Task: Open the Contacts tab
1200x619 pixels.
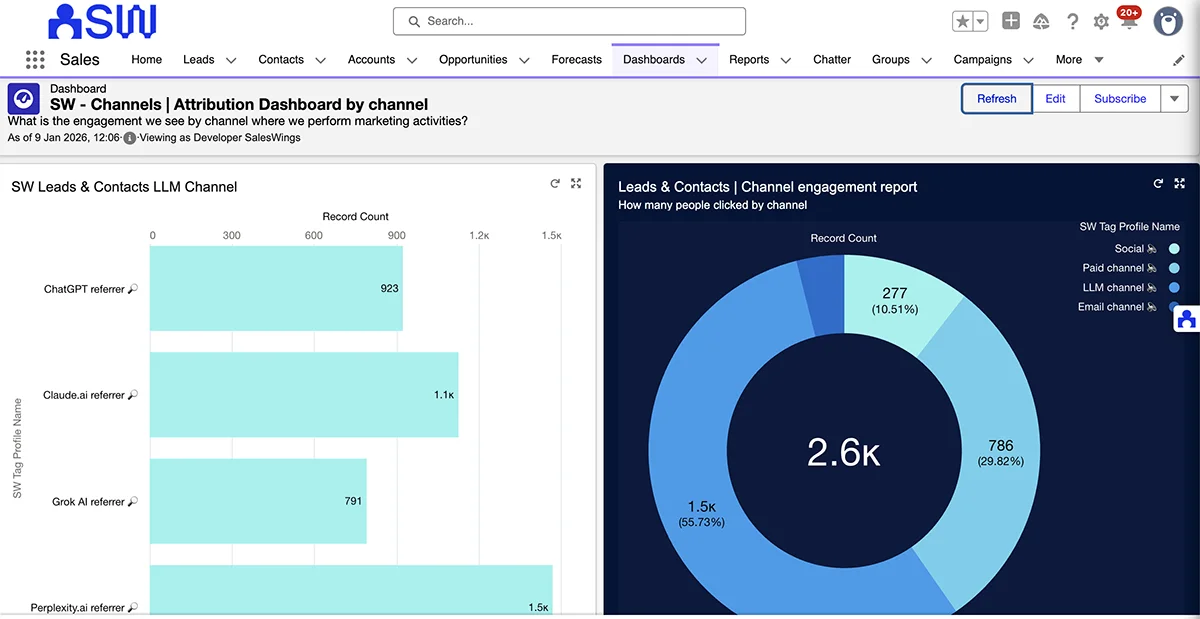Action: (x=281, y=60)
